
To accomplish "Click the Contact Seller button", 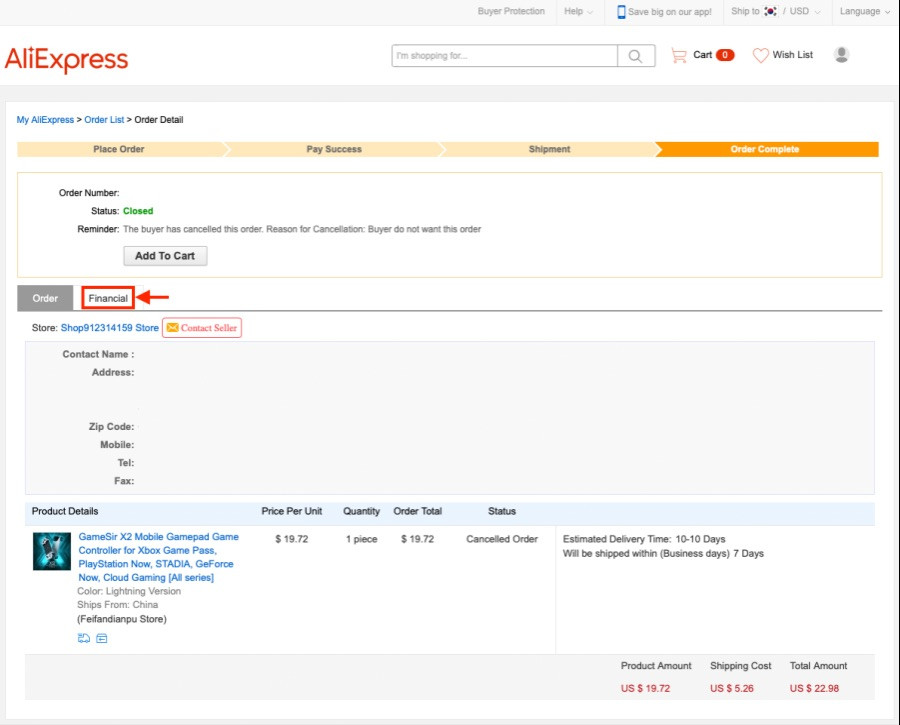I will [202, 328].
